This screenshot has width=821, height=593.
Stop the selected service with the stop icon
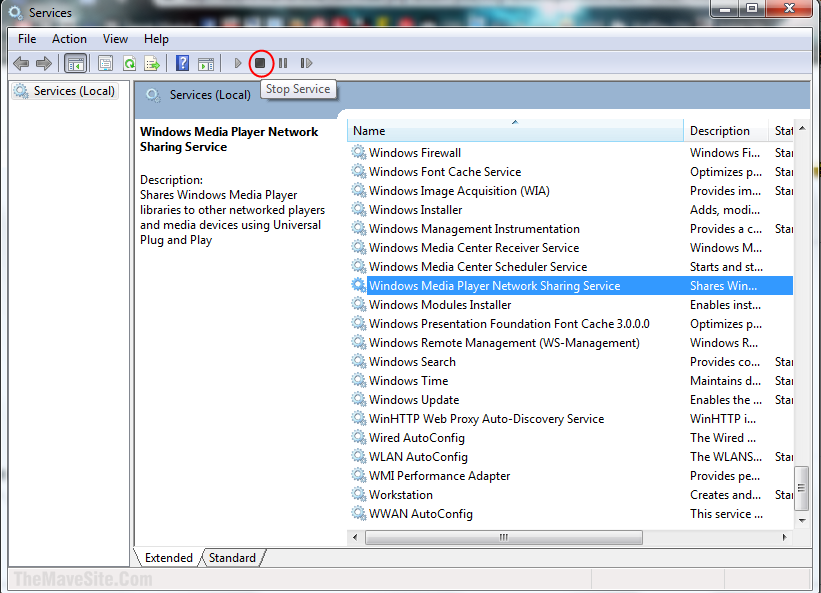point(260,63)
